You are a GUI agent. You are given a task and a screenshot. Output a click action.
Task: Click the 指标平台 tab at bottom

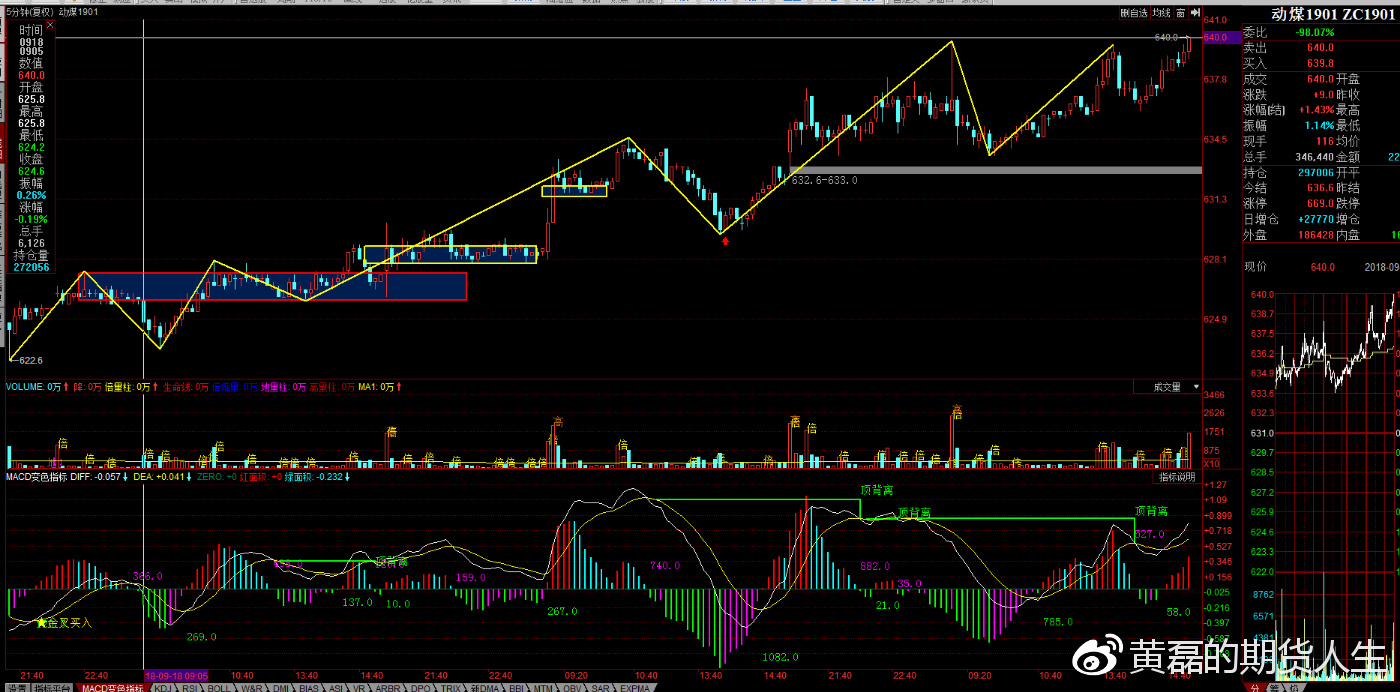pos(53,688)
